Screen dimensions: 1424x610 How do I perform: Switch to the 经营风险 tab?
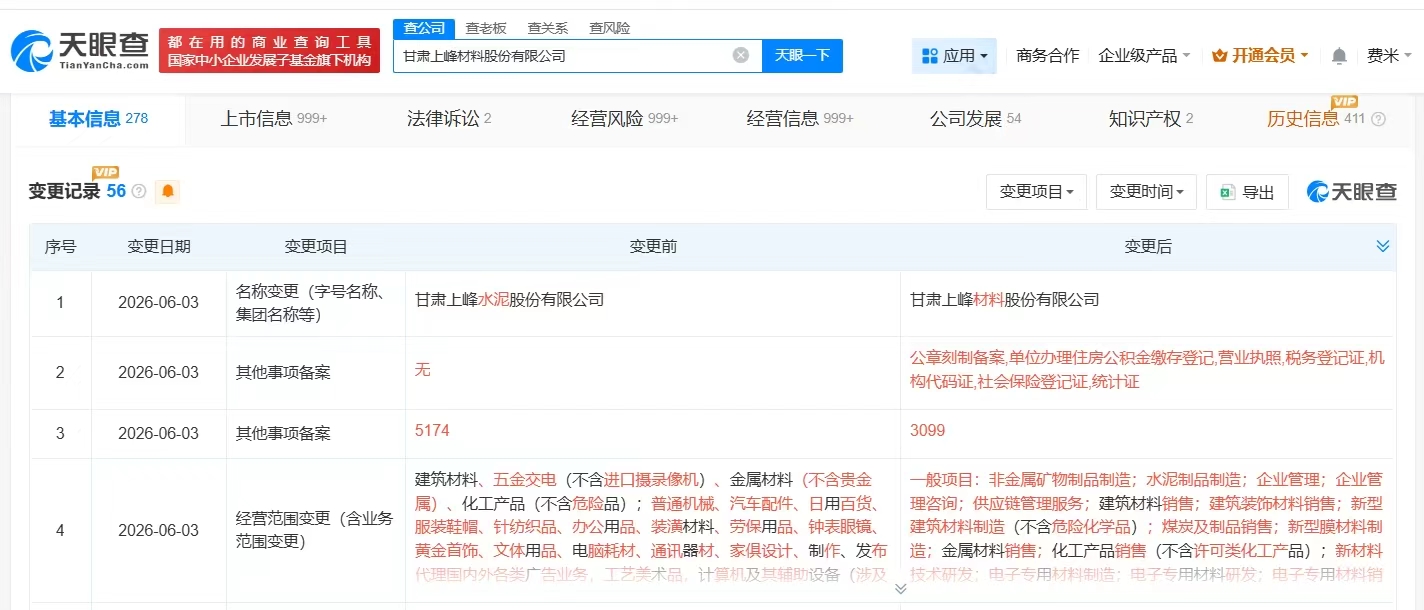625,119
